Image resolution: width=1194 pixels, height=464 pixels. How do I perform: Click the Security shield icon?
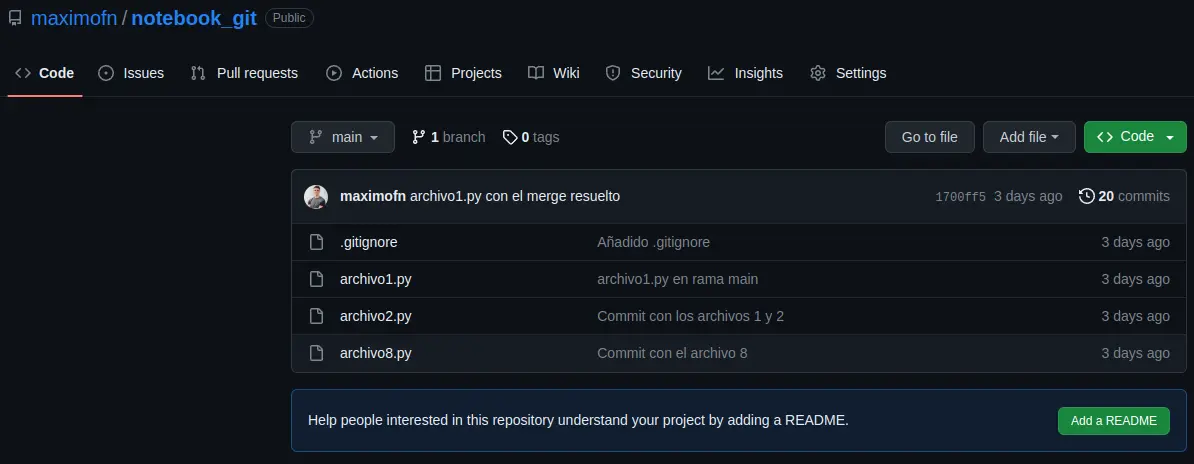(x=613, y=73)
